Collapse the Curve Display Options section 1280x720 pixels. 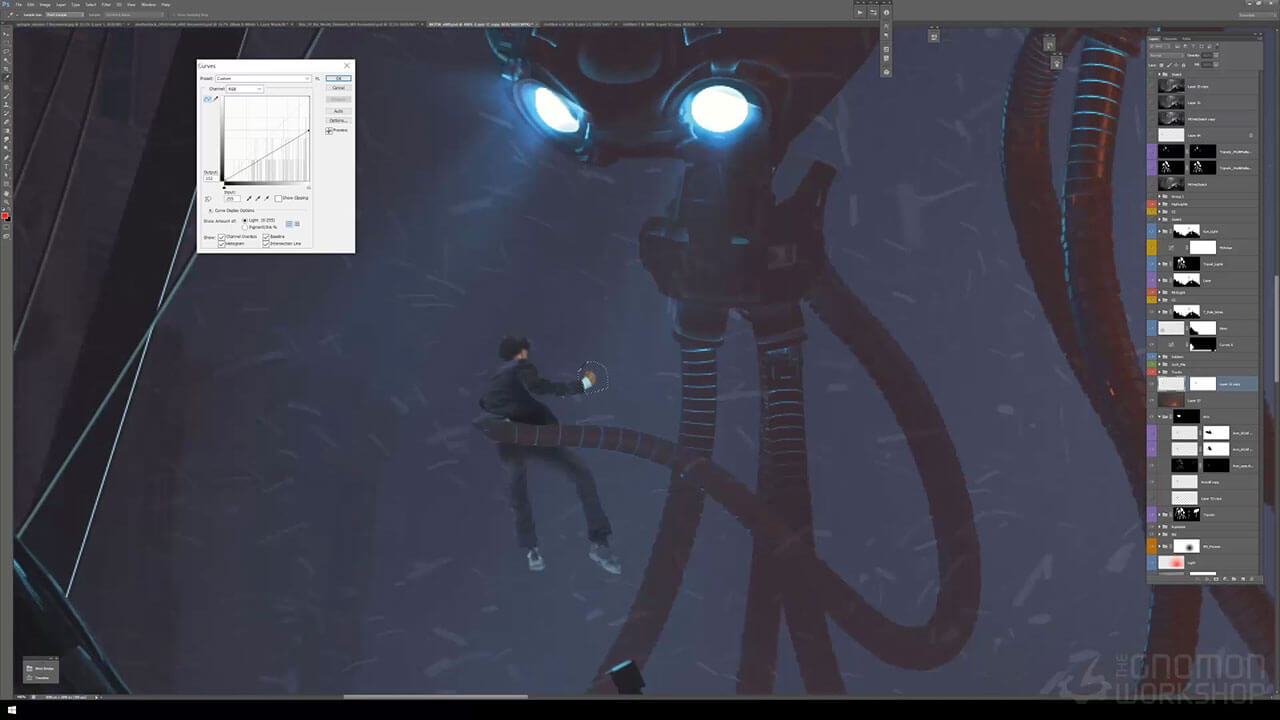210,211
